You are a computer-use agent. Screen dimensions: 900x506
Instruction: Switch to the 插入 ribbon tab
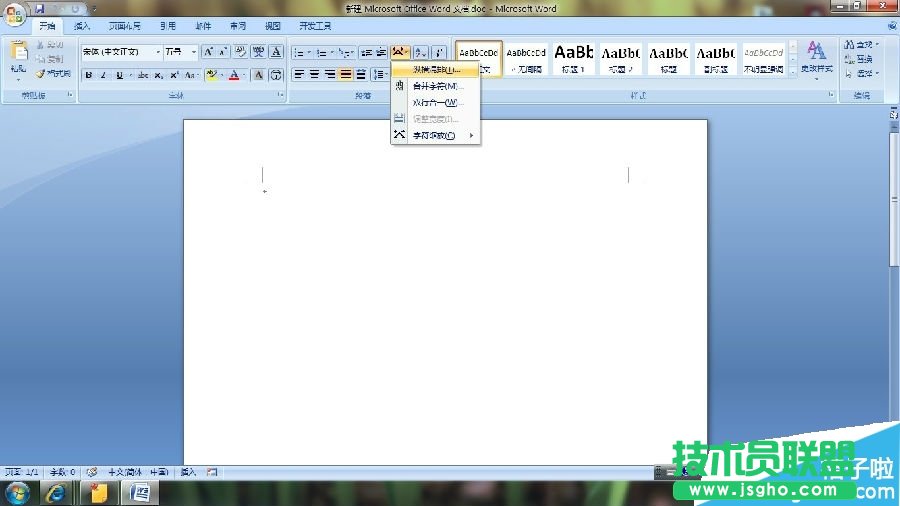pyautogui.click(x=82, y=26)
